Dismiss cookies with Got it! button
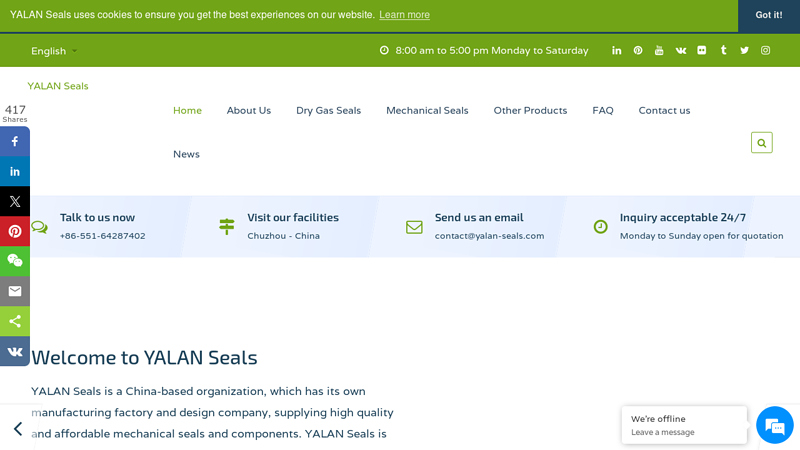Viewport: 800px width, 450px height. pyautogui.click(x=769, y=15)
